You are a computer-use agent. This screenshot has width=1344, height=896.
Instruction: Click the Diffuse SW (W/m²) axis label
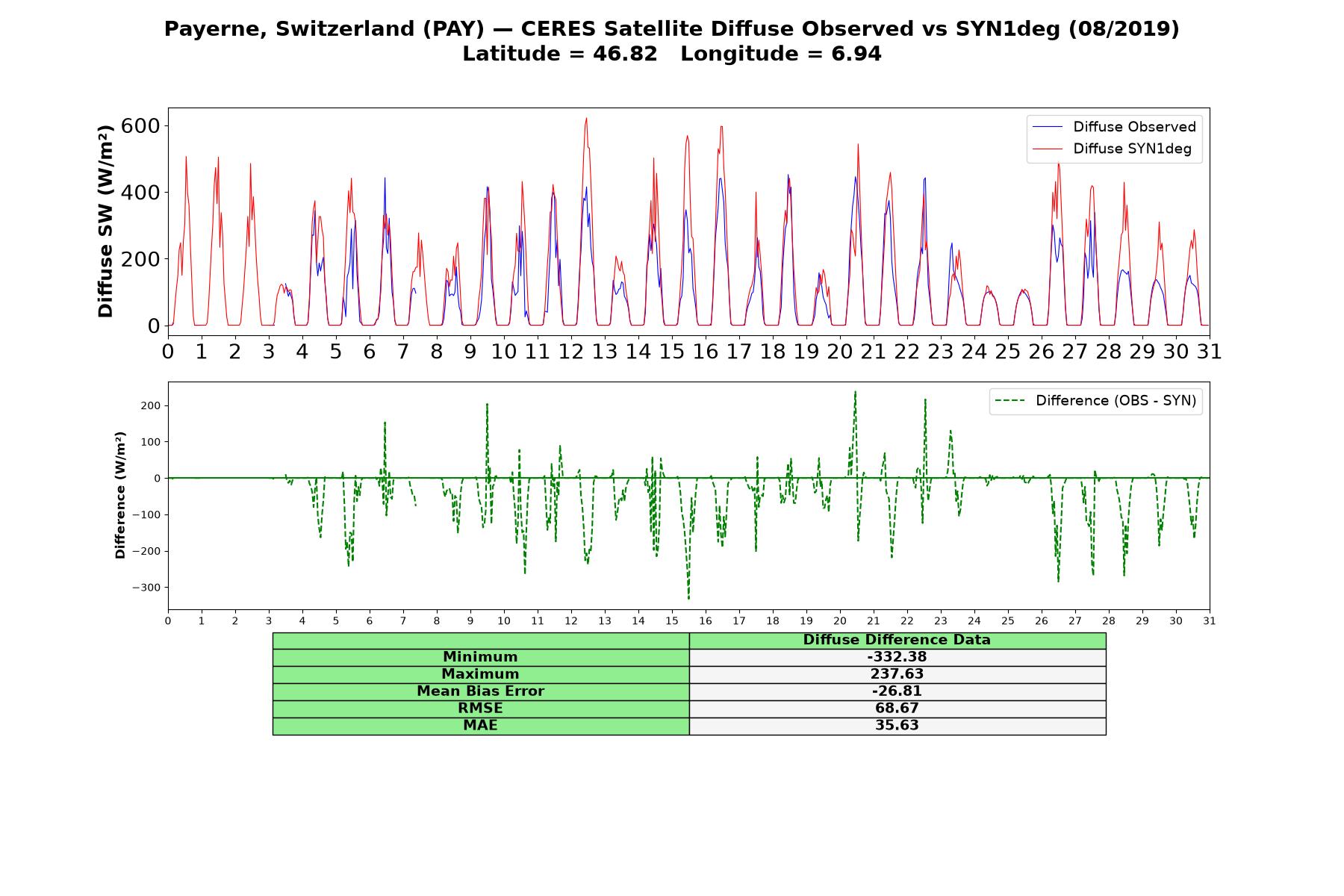coord(106,222)
